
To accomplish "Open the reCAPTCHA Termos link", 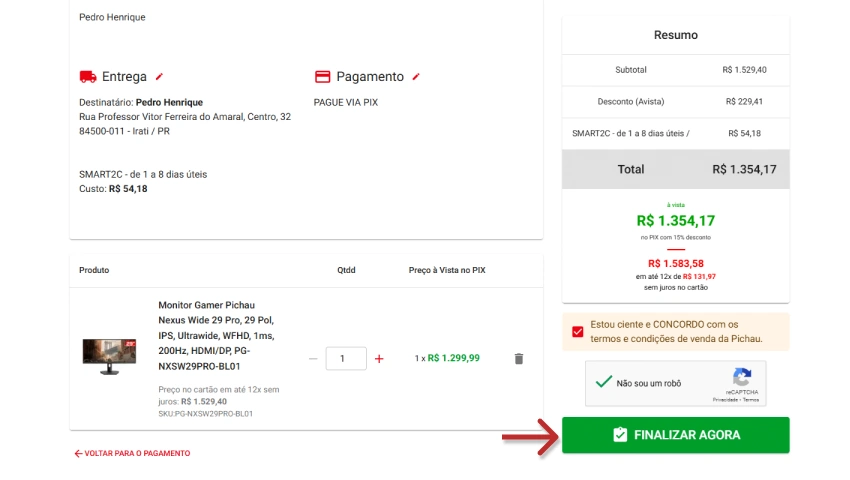I will pyautogui.click(x=751, y=400).
